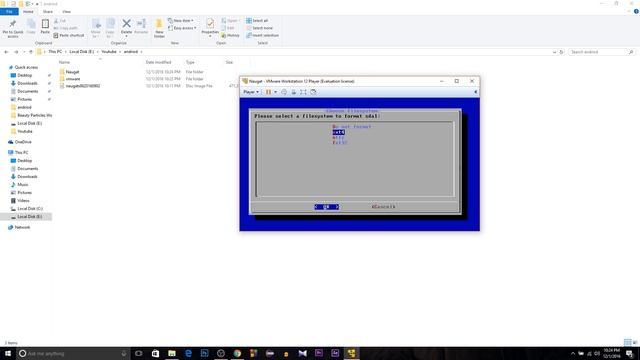640x360 pixels.
Task: Click Edit in ribbon Open group
Action: pos(228,28)
